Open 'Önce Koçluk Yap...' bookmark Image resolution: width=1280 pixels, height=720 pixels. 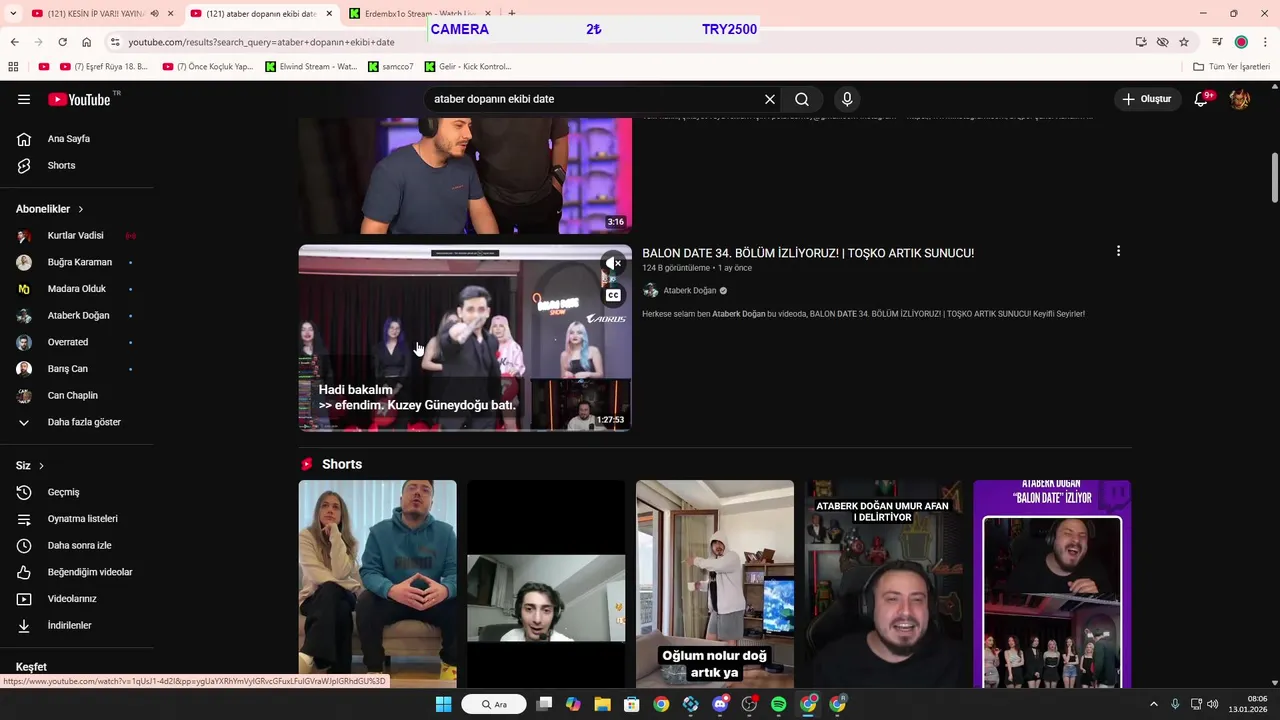[208, 67]
